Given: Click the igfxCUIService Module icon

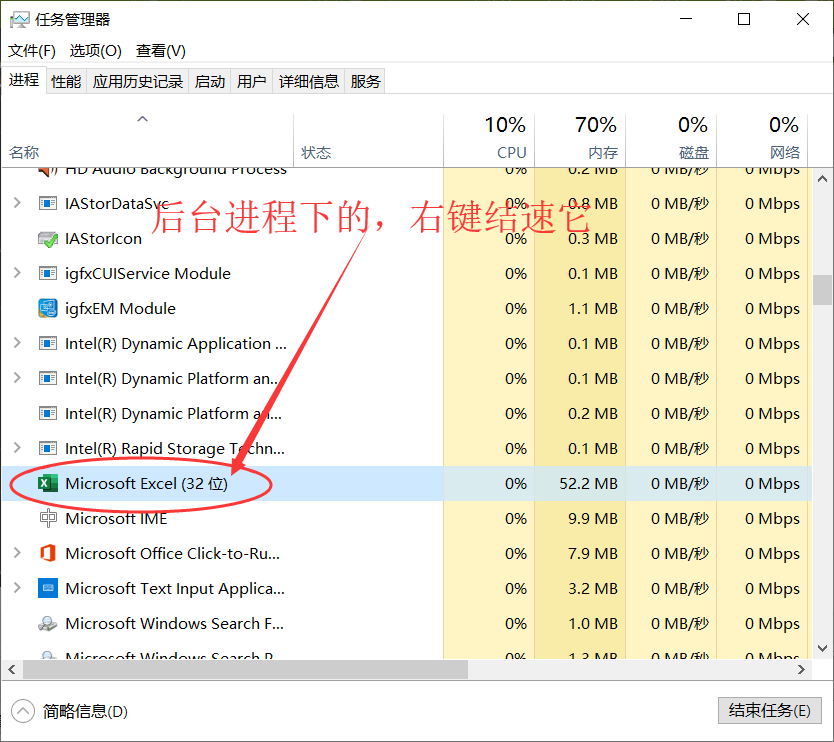Looking at the screenshot, I should tap(48, 274).
